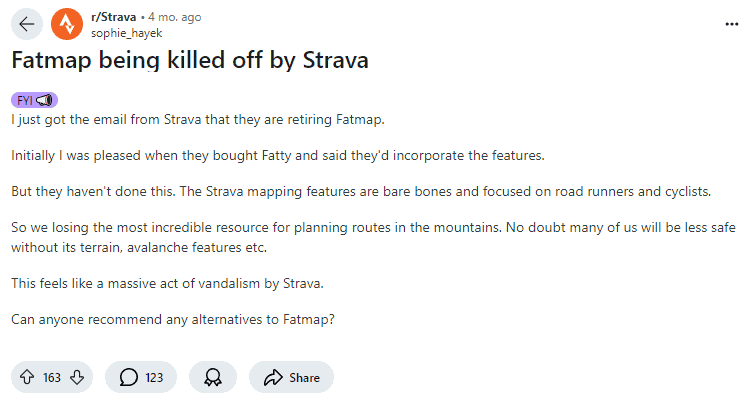Open sophie_hayek's user profile
Image resolution: width=756 pixels, height=407 pixels.
click(126, 33)
